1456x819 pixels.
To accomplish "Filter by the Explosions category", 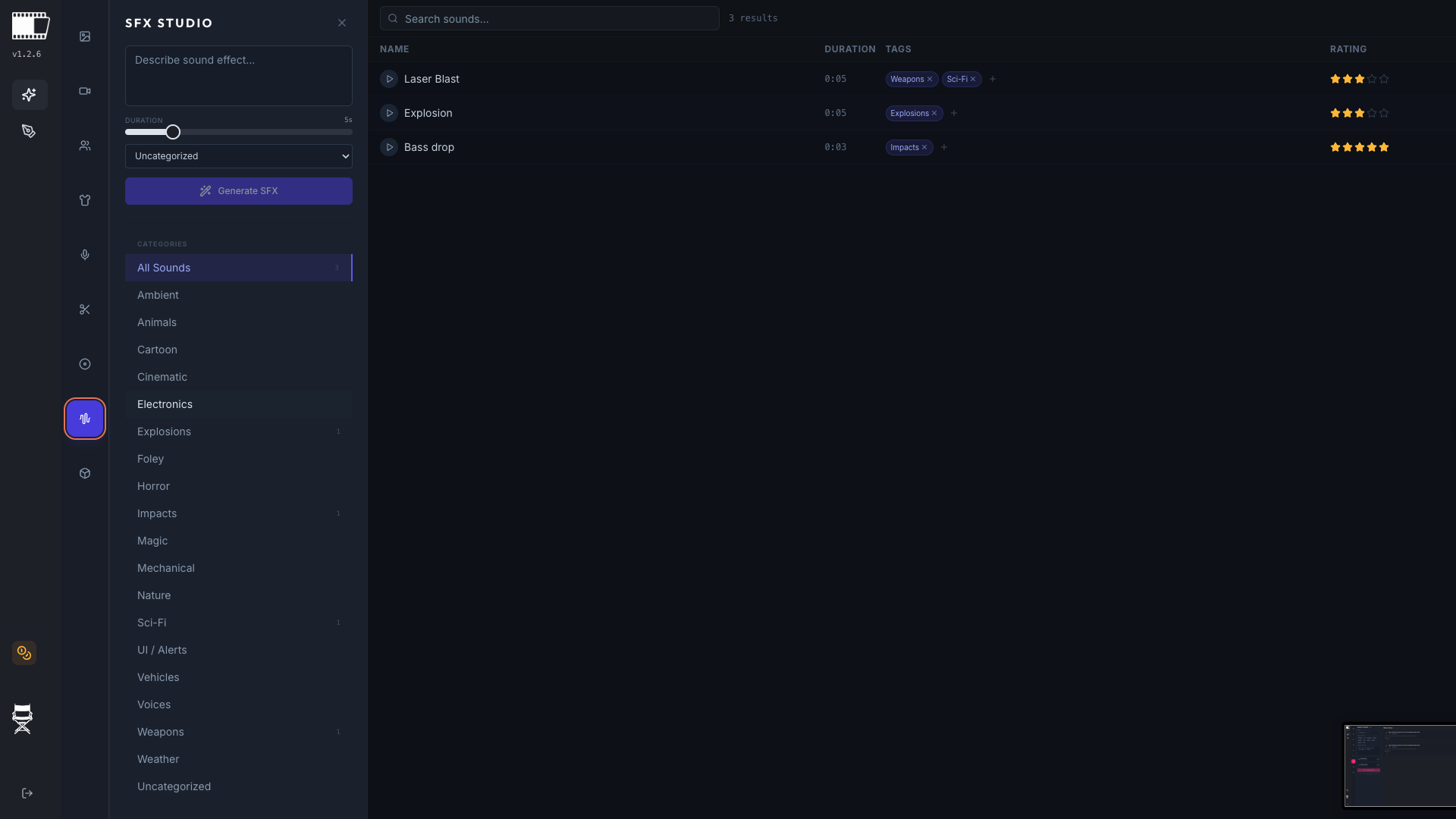I will pyautogui.click(x=239, y=431).
